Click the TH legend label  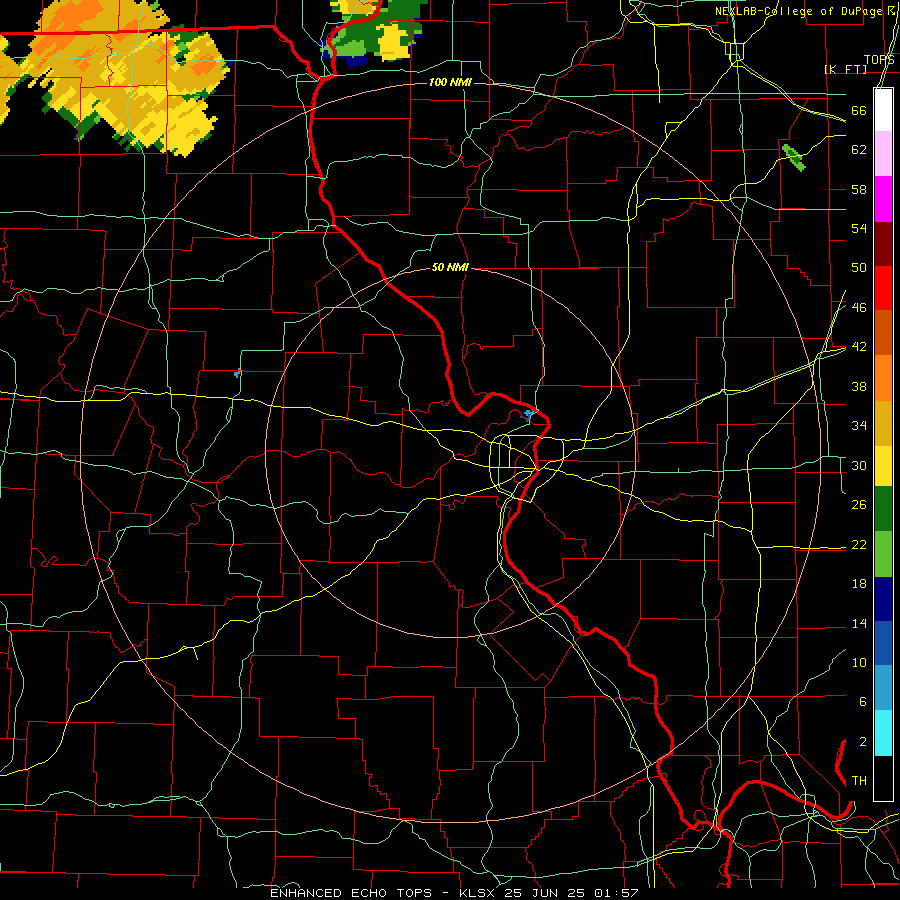pos(859,781)
